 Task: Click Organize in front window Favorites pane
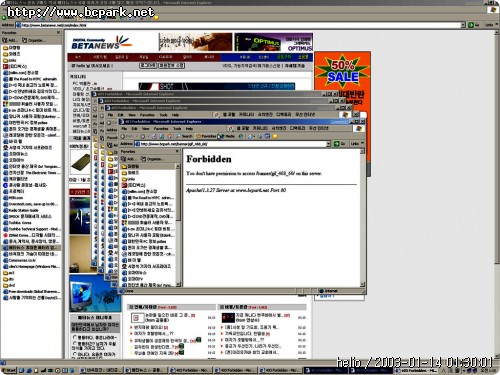click(x=152, y=159)
